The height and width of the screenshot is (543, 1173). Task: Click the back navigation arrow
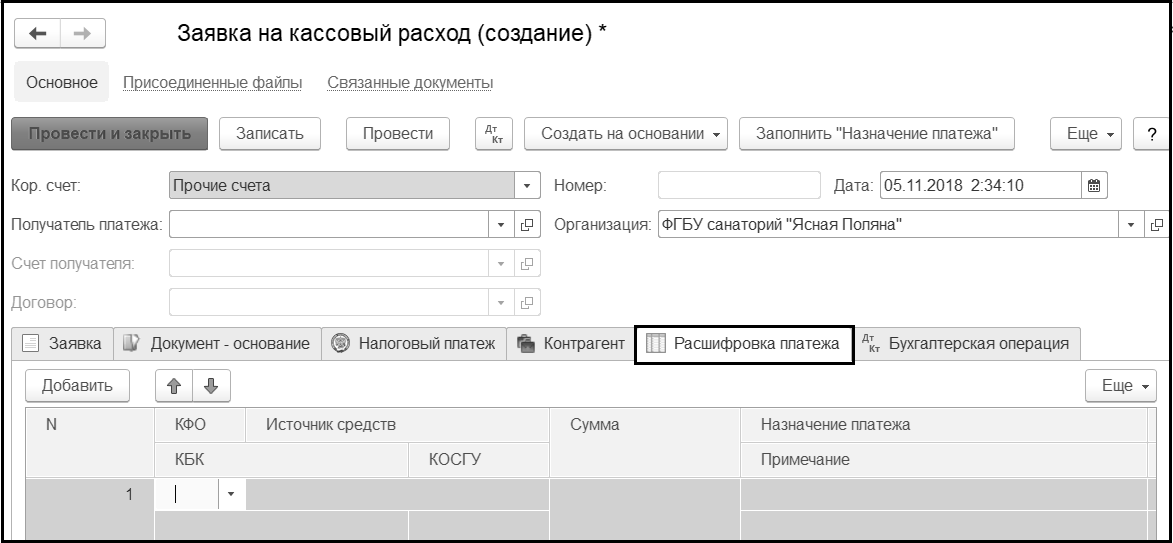38,34
